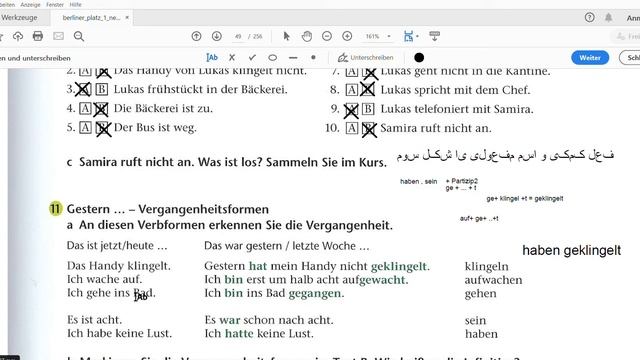Select the berliner_platz_1 document tab
Viewport: 640px width, 360px height.
point(91,18)
